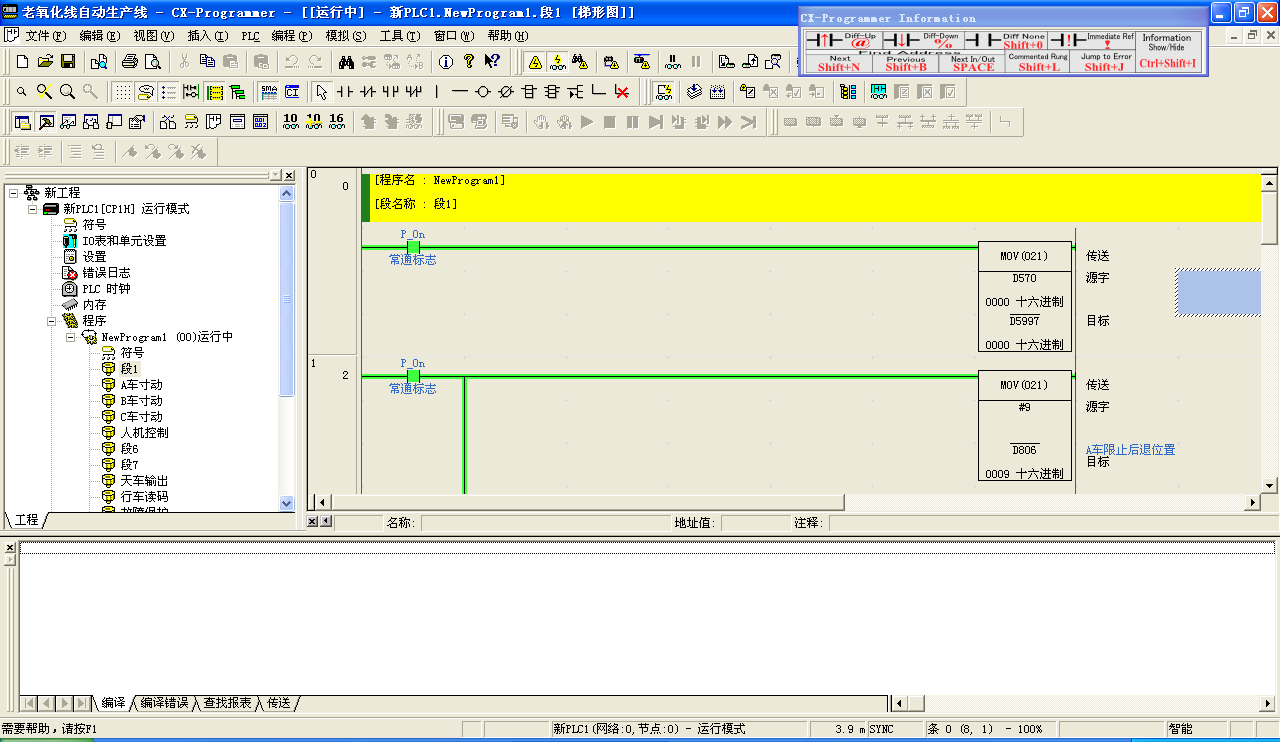Viewport: 1280px width, 742px height.
Task: Toggle hexadecimal display format (16)
Action: [x=336, y=121]
